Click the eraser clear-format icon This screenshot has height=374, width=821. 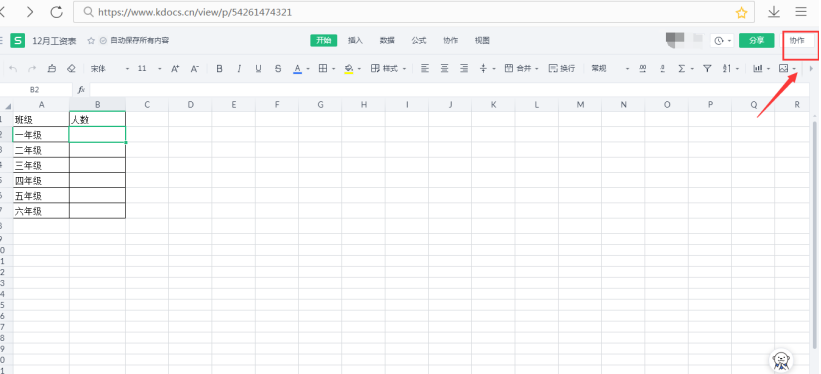(71, 68)
